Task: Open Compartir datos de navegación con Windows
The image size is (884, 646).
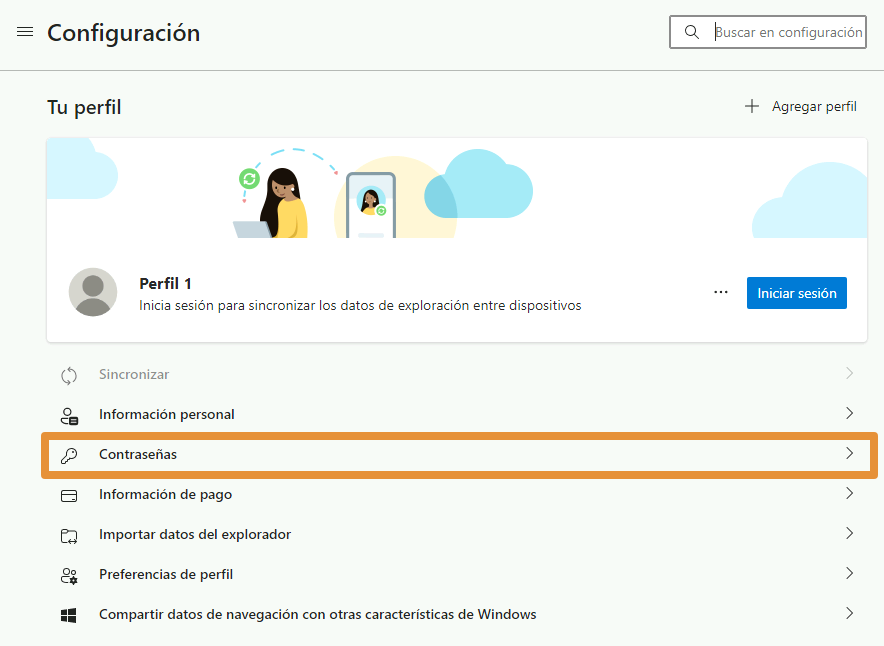Action: [x=317, y=614]
